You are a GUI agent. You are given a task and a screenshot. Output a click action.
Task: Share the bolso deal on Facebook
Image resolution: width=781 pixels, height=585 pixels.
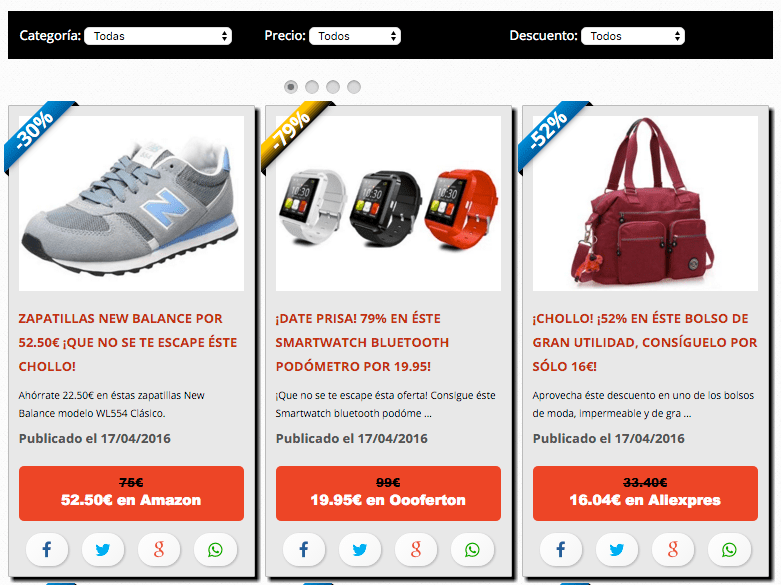click(x=561, y=550)
